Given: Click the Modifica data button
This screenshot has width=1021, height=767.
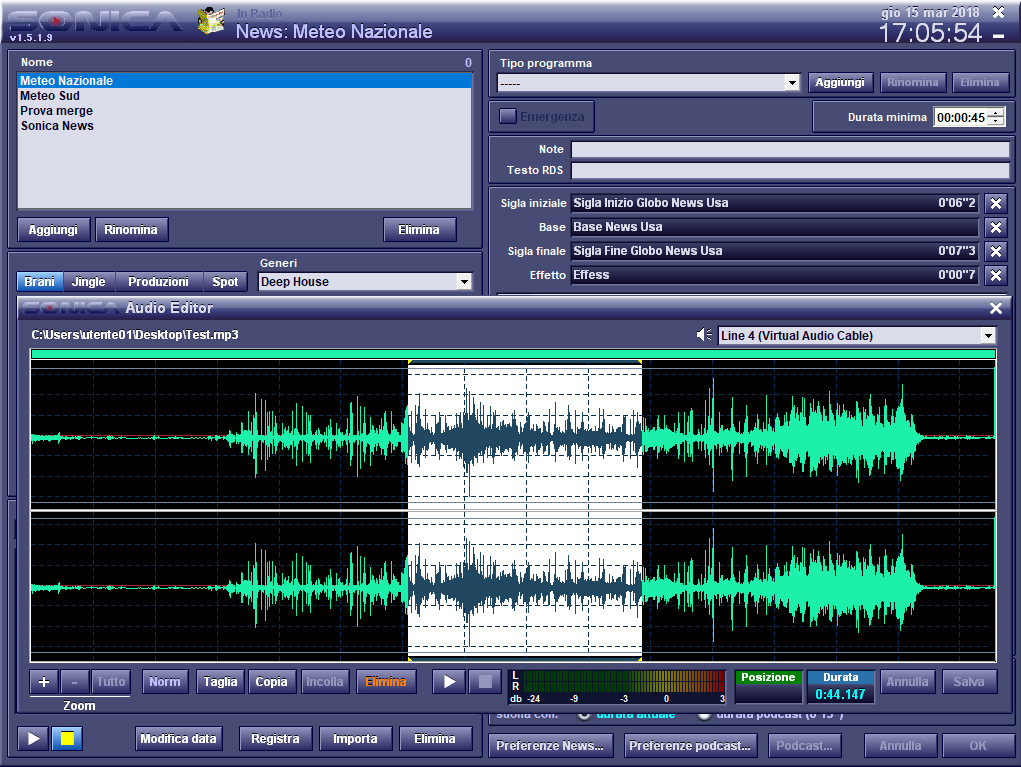Looking at the screenshot, I should coord(178,739).
